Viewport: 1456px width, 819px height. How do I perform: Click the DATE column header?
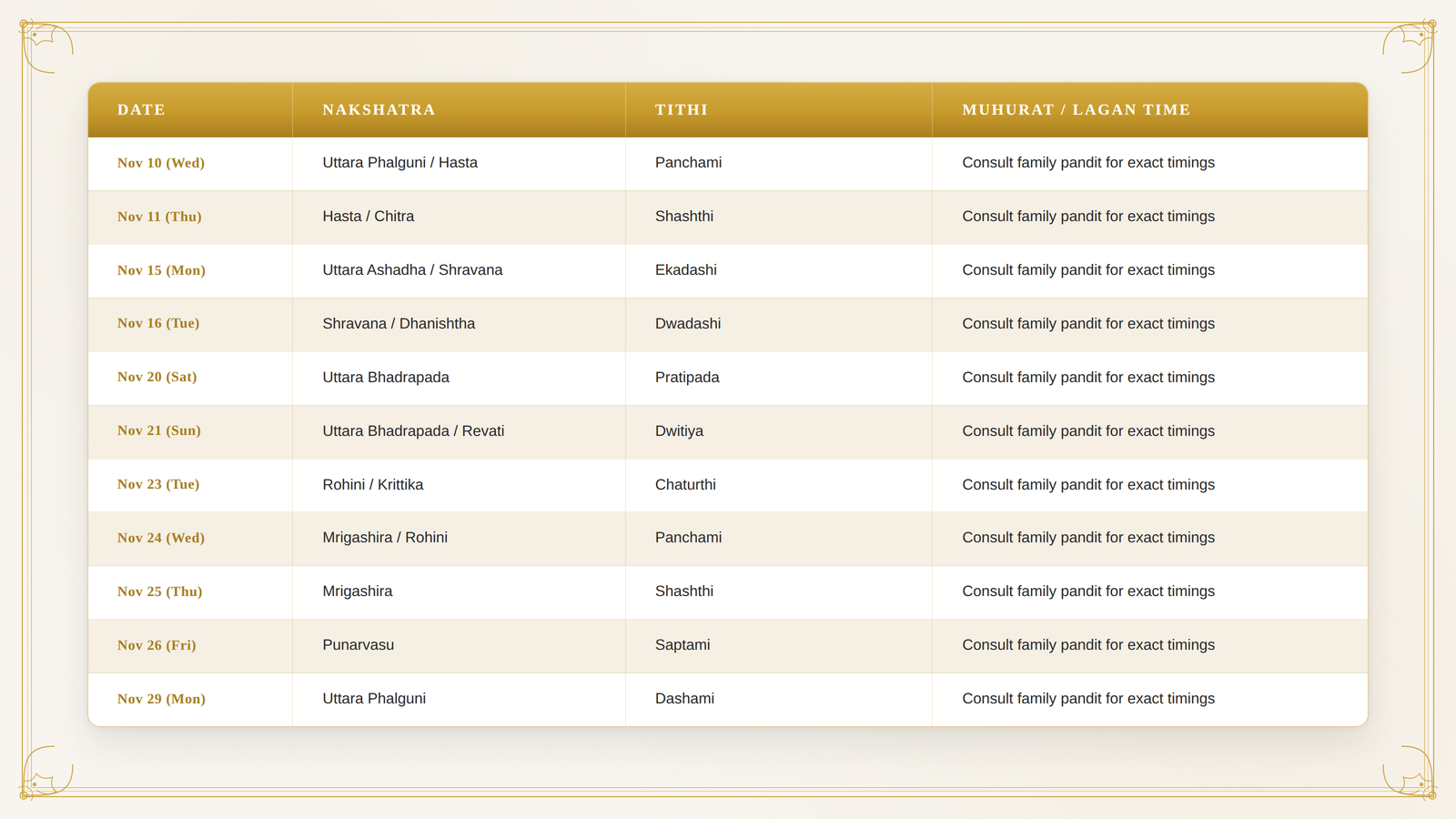click(141, 110)
